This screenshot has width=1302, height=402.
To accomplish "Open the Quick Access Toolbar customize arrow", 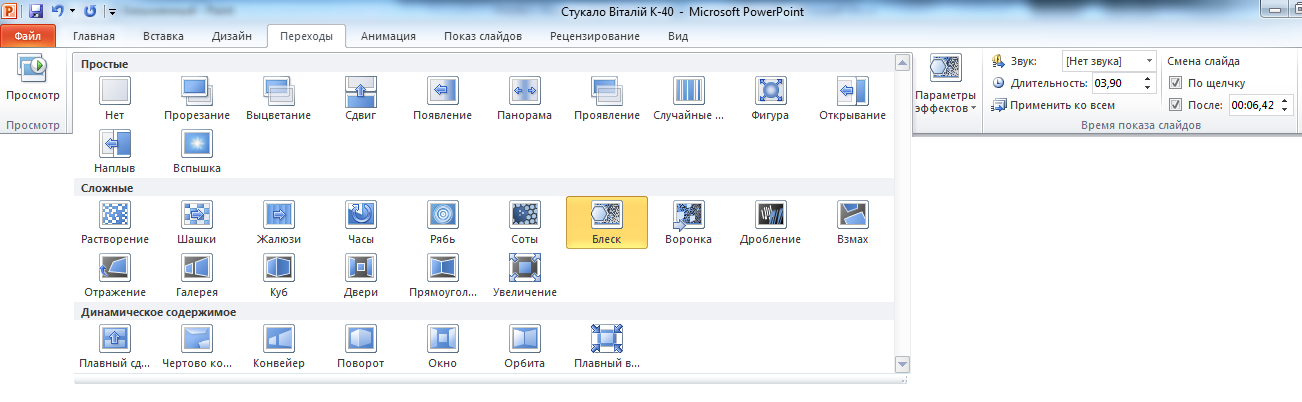I will [111, 12].
